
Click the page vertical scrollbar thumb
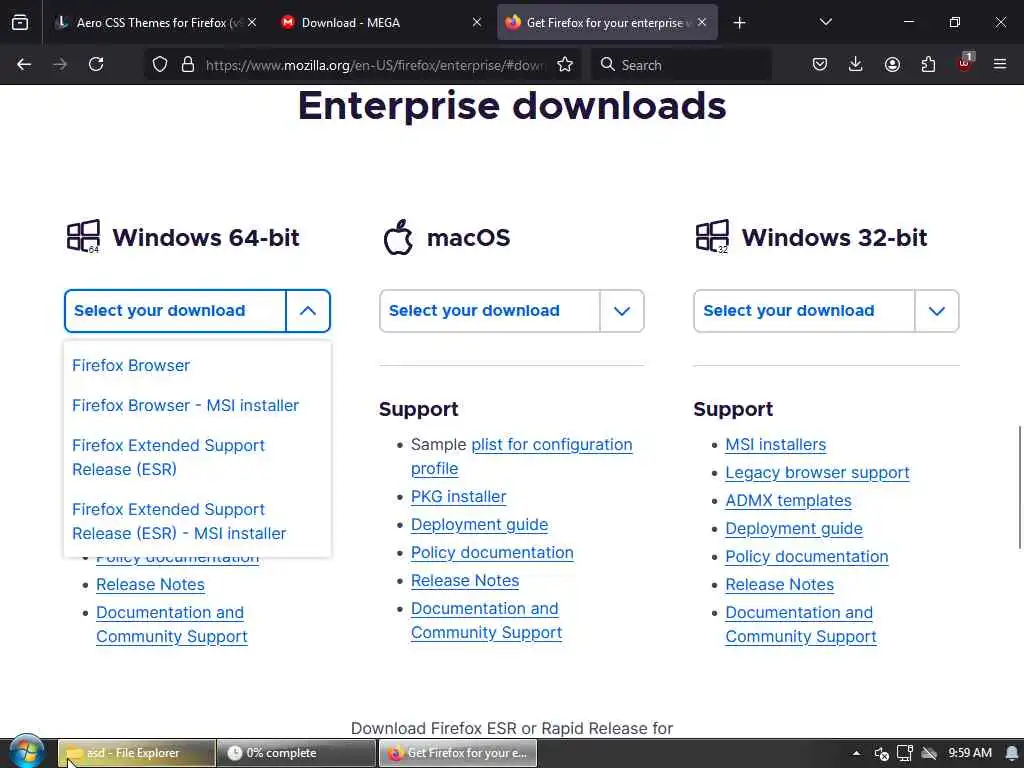[x=1019, y=487]
